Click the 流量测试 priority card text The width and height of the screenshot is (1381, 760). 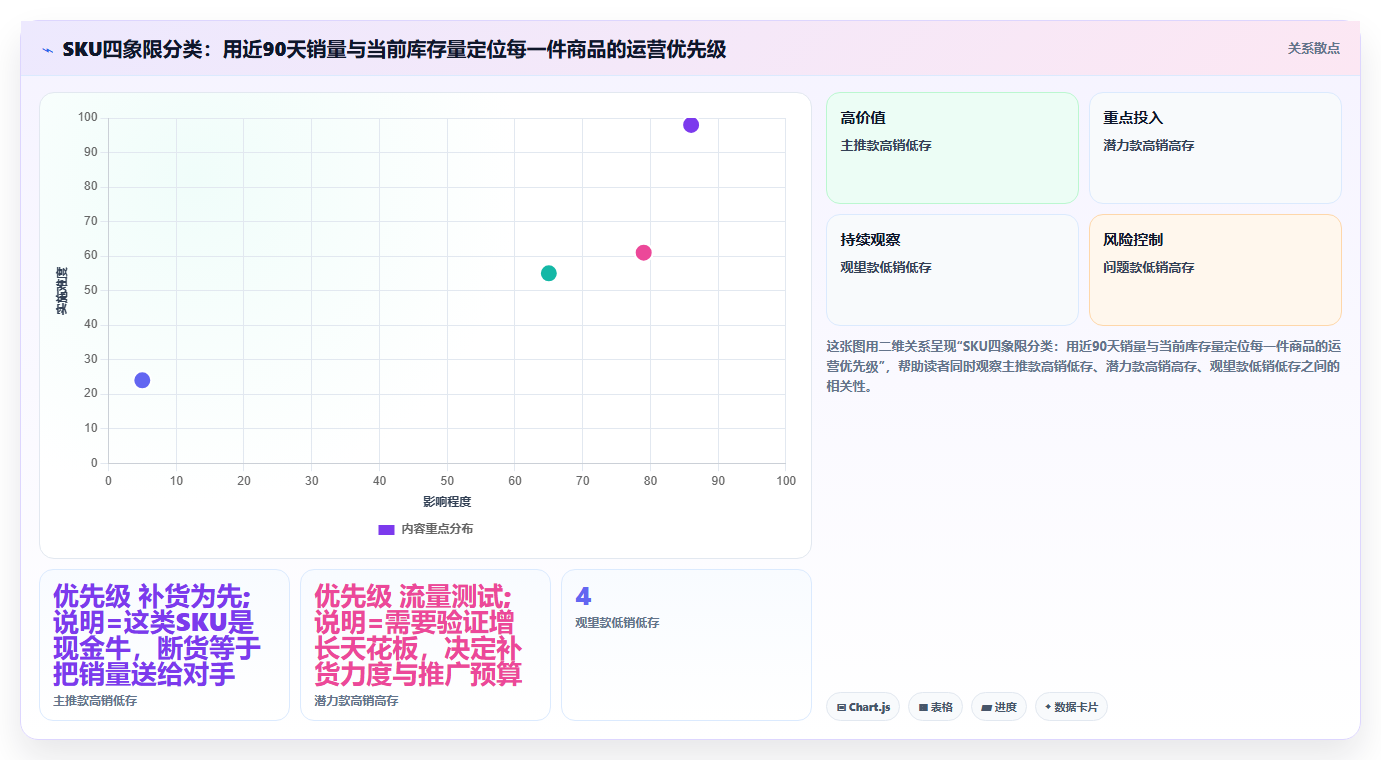coord(418,635)
